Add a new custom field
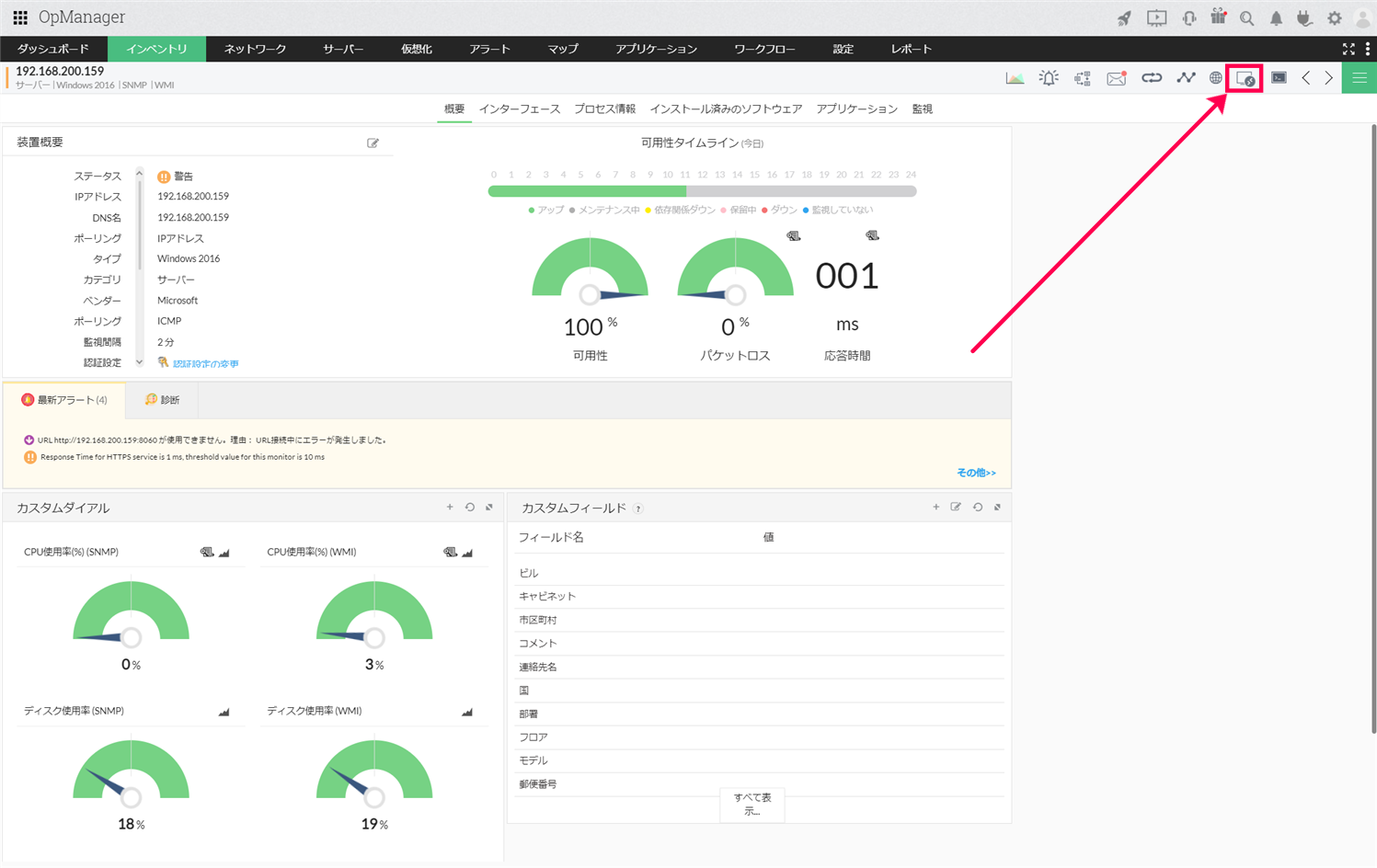Viewport: 1377px width, 868px height. pos(936,507)
